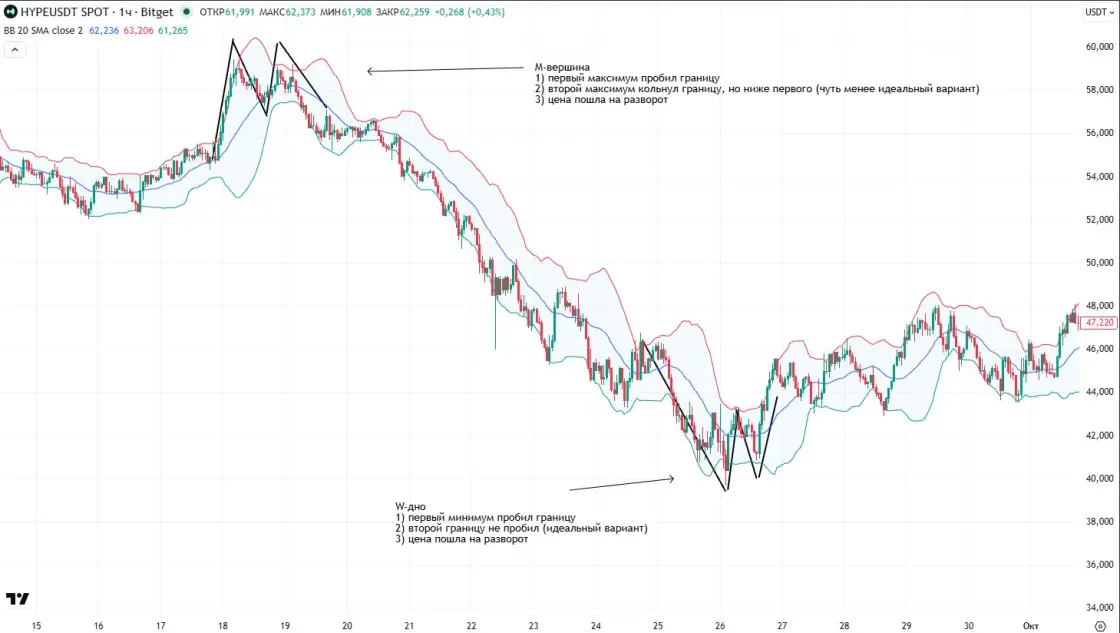Select the М-вершина text annotation
The width and height of the screenshot is (1120, 633).
757,84
